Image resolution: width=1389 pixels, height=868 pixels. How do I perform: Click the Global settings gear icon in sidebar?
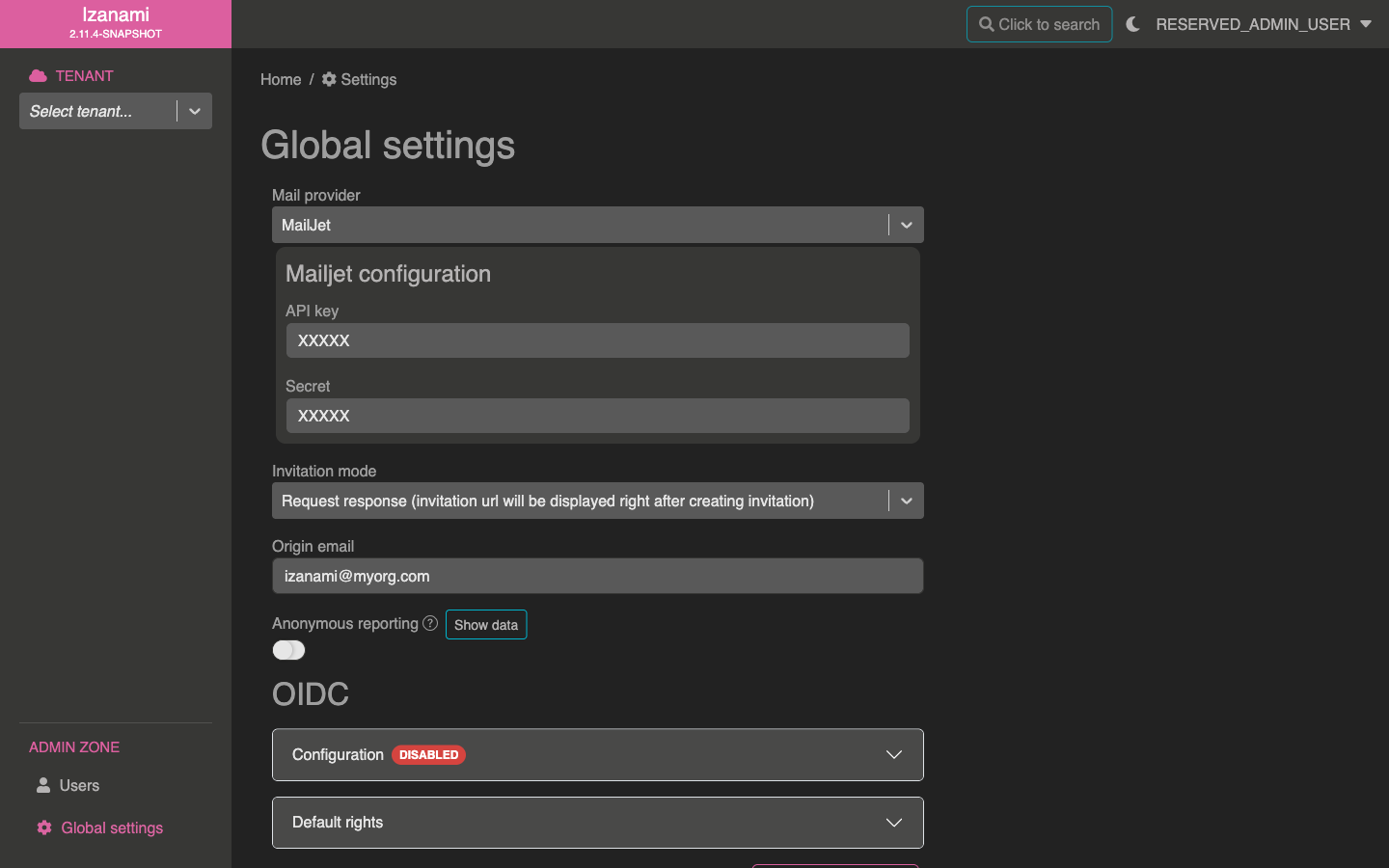tap(44, 827)
